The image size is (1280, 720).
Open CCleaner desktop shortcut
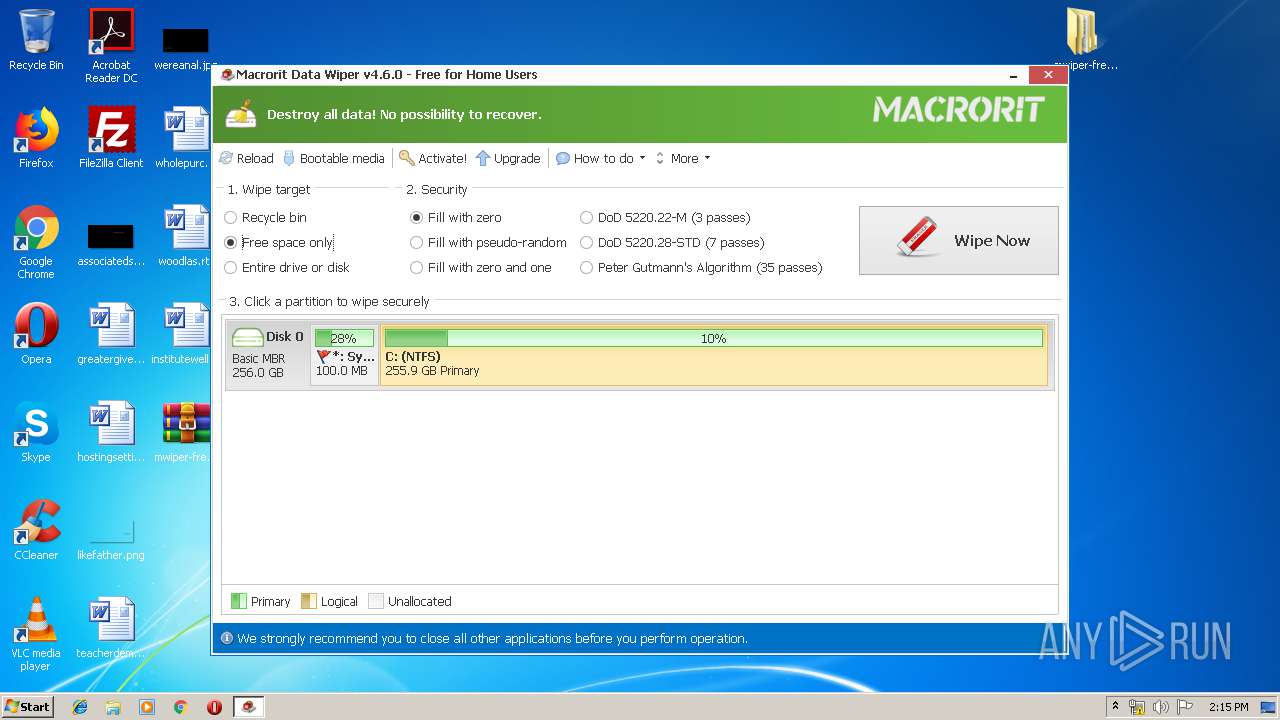tap(36, 530)
